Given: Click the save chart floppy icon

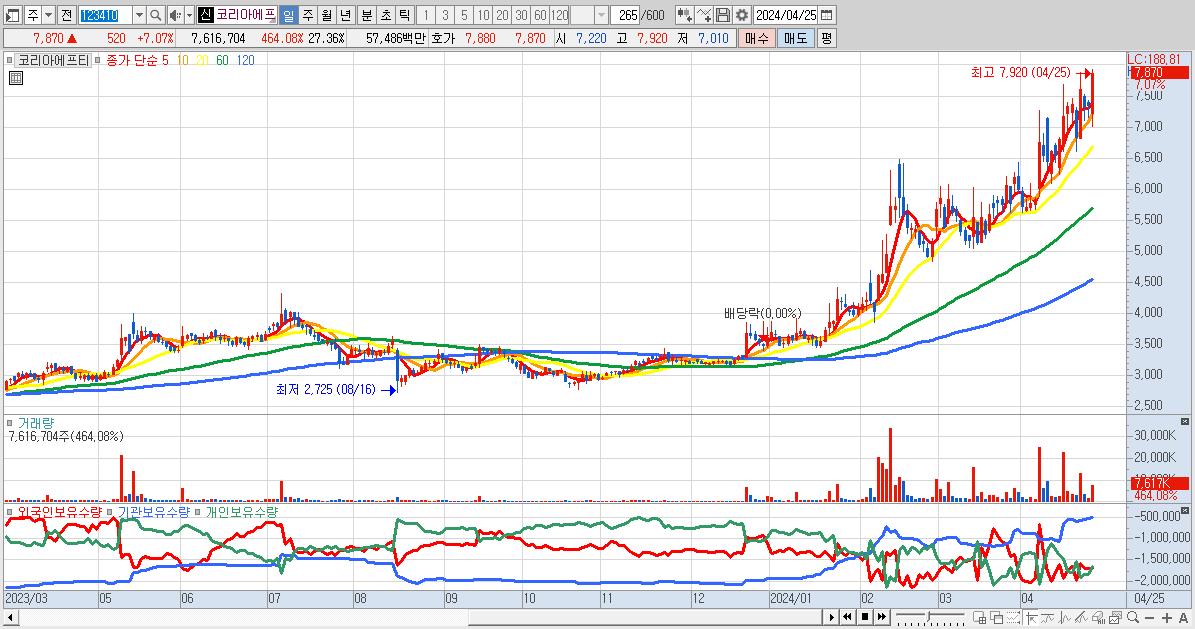Looking at the screenshot, I should click(x=723, y=15).
